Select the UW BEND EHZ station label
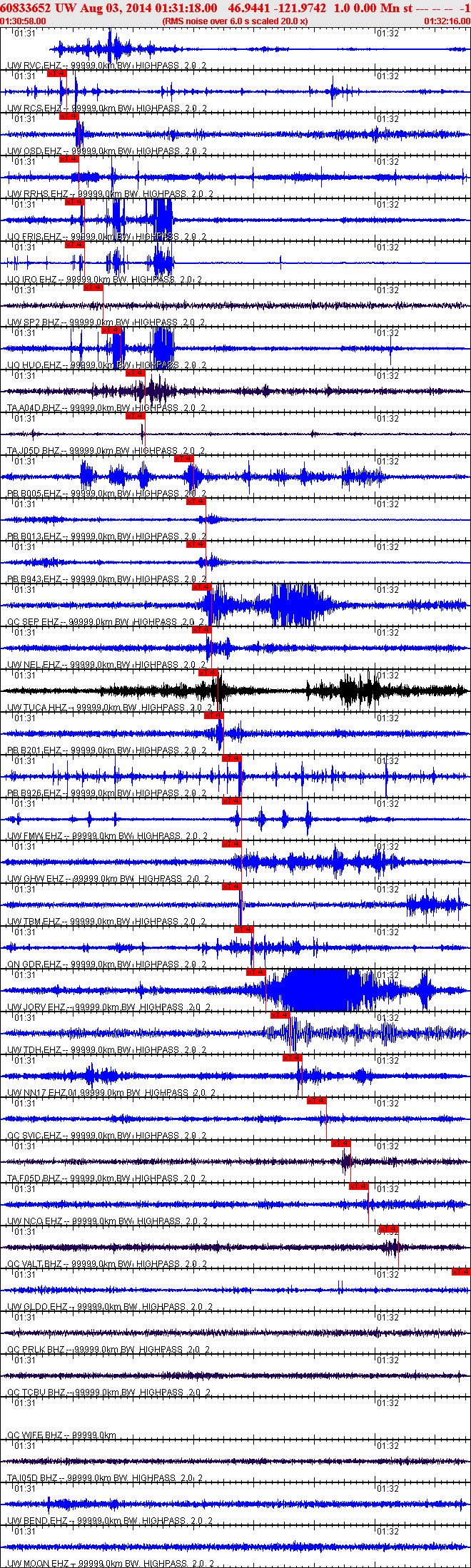 click(110, 1521)
